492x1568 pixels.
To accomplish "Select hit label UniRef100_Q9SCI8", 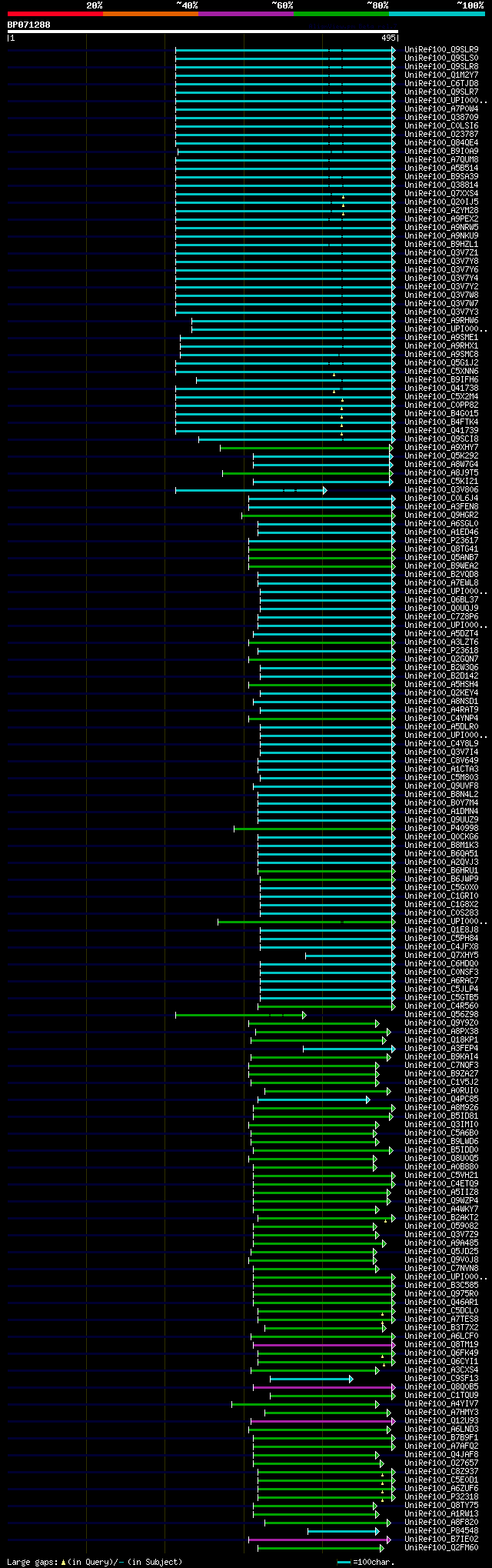I will (441, 439).
